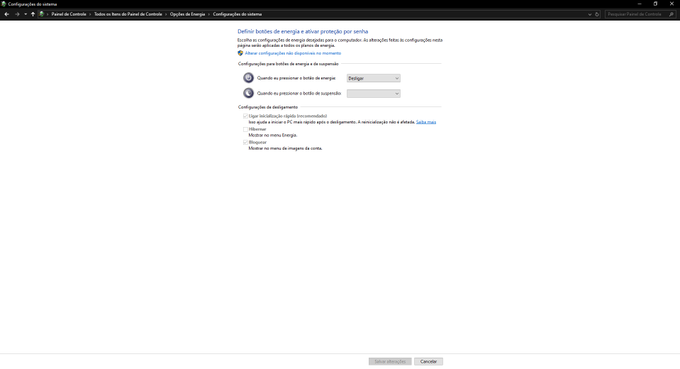Click the sleep button moon icon
This screenshot has height=369, width=680.
(x=248, y=93)
